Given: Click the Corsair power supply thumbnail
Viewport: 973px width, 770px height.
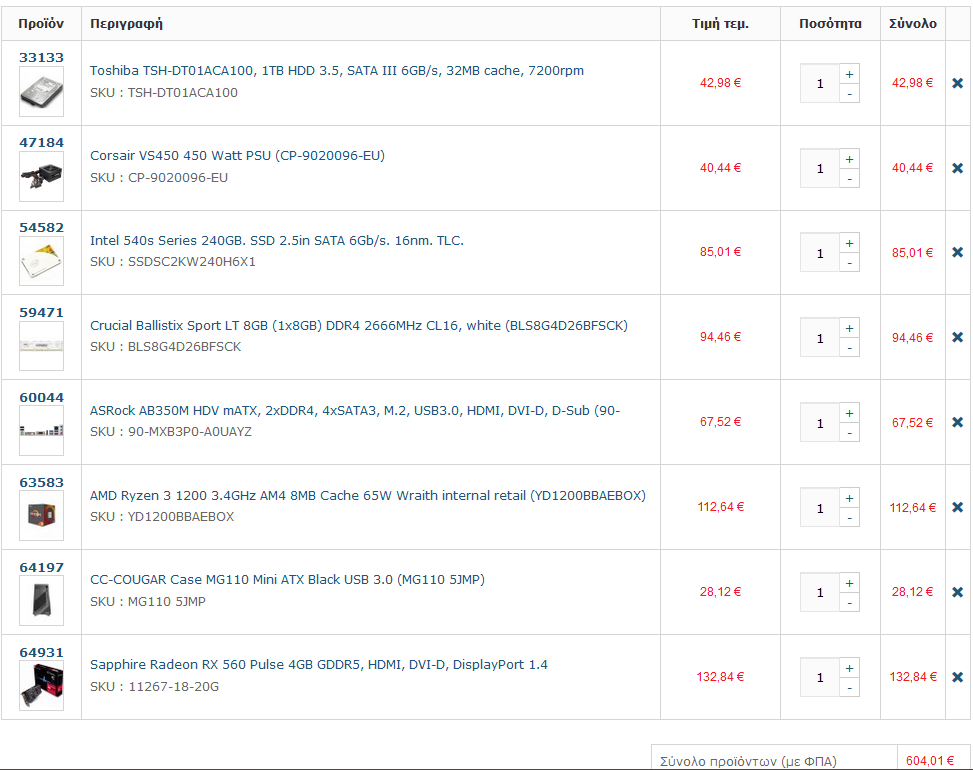Looking at the screenshot, I should pos(42,177).
